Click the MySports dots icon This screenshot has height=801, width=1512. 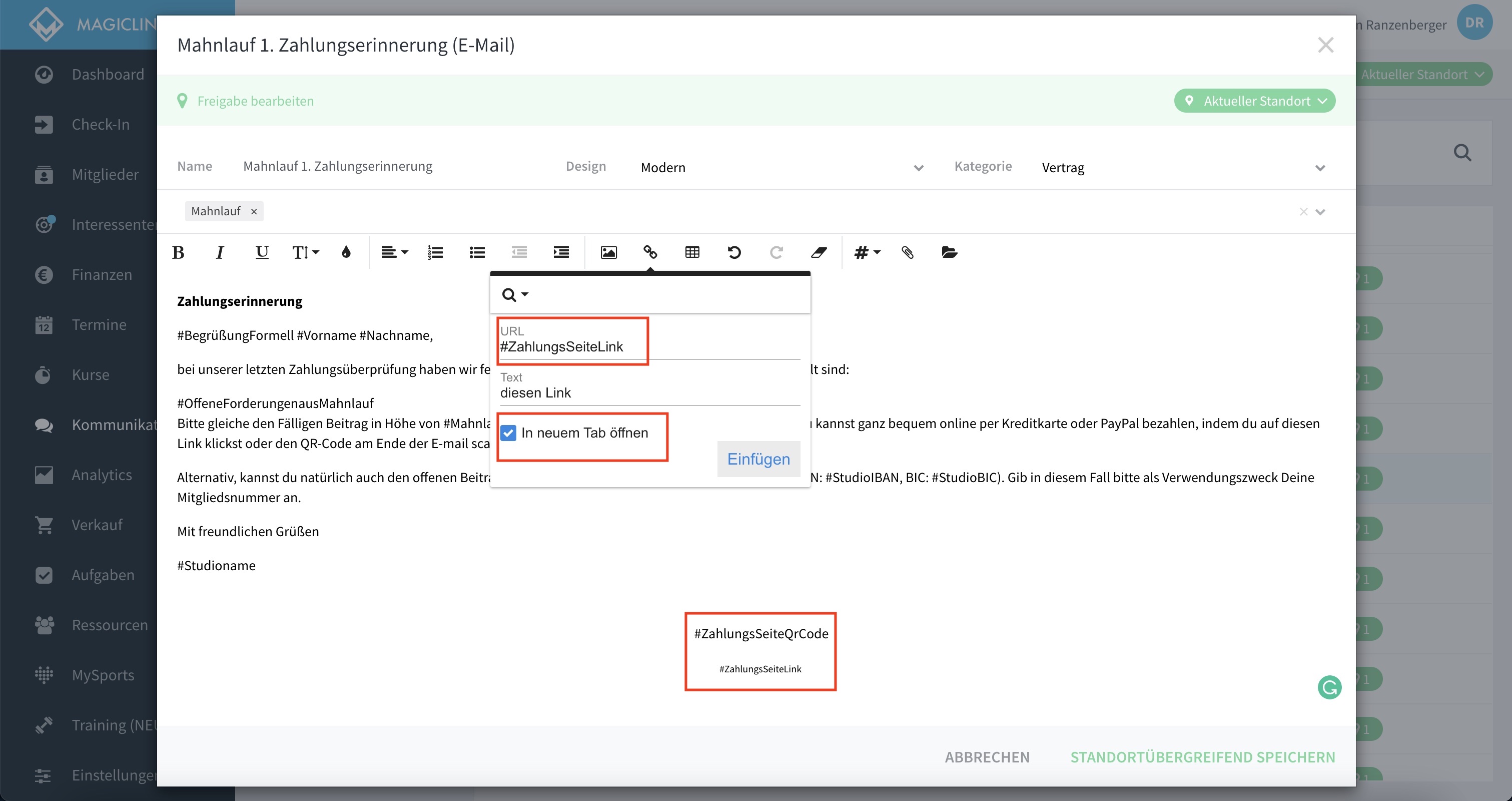coord(44,675)
